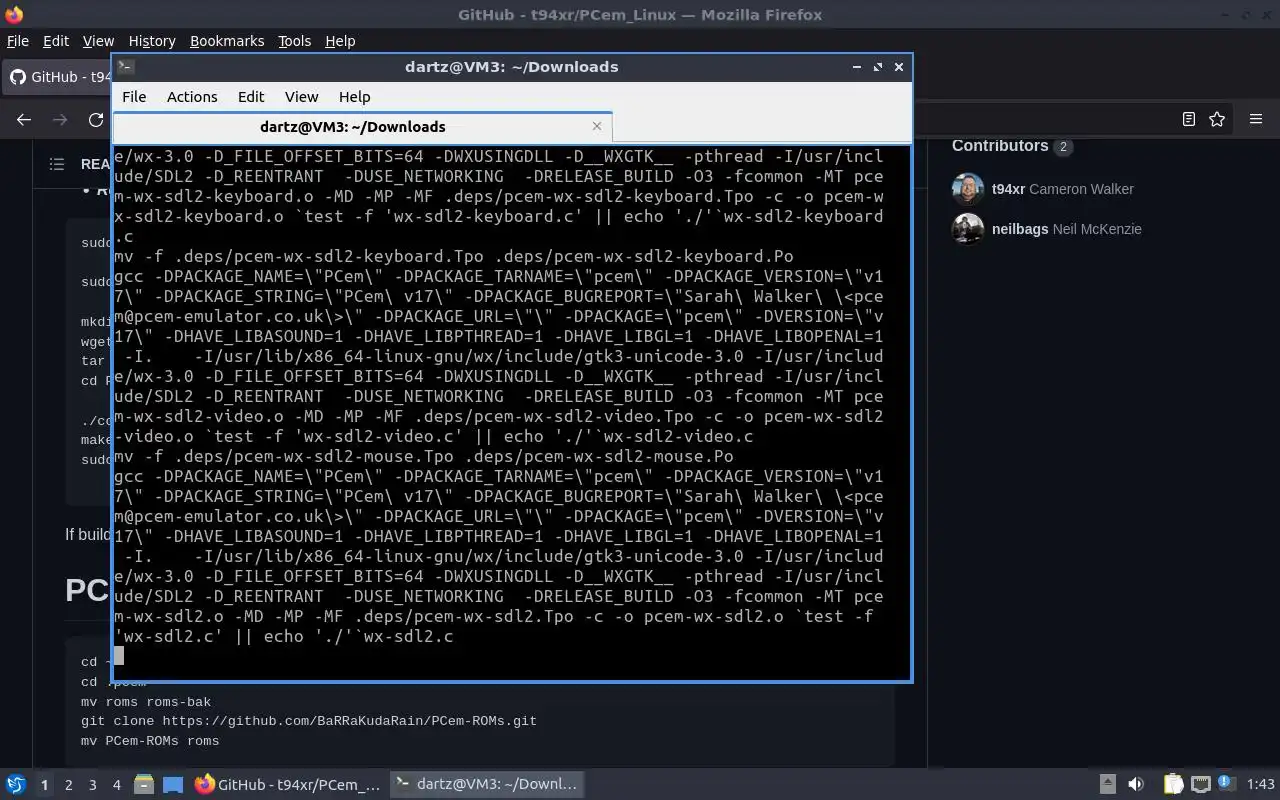Viewport: 1280px width, 800px height.
Task: Click update notifier tray icon
Action: [x=1225, y=783]
